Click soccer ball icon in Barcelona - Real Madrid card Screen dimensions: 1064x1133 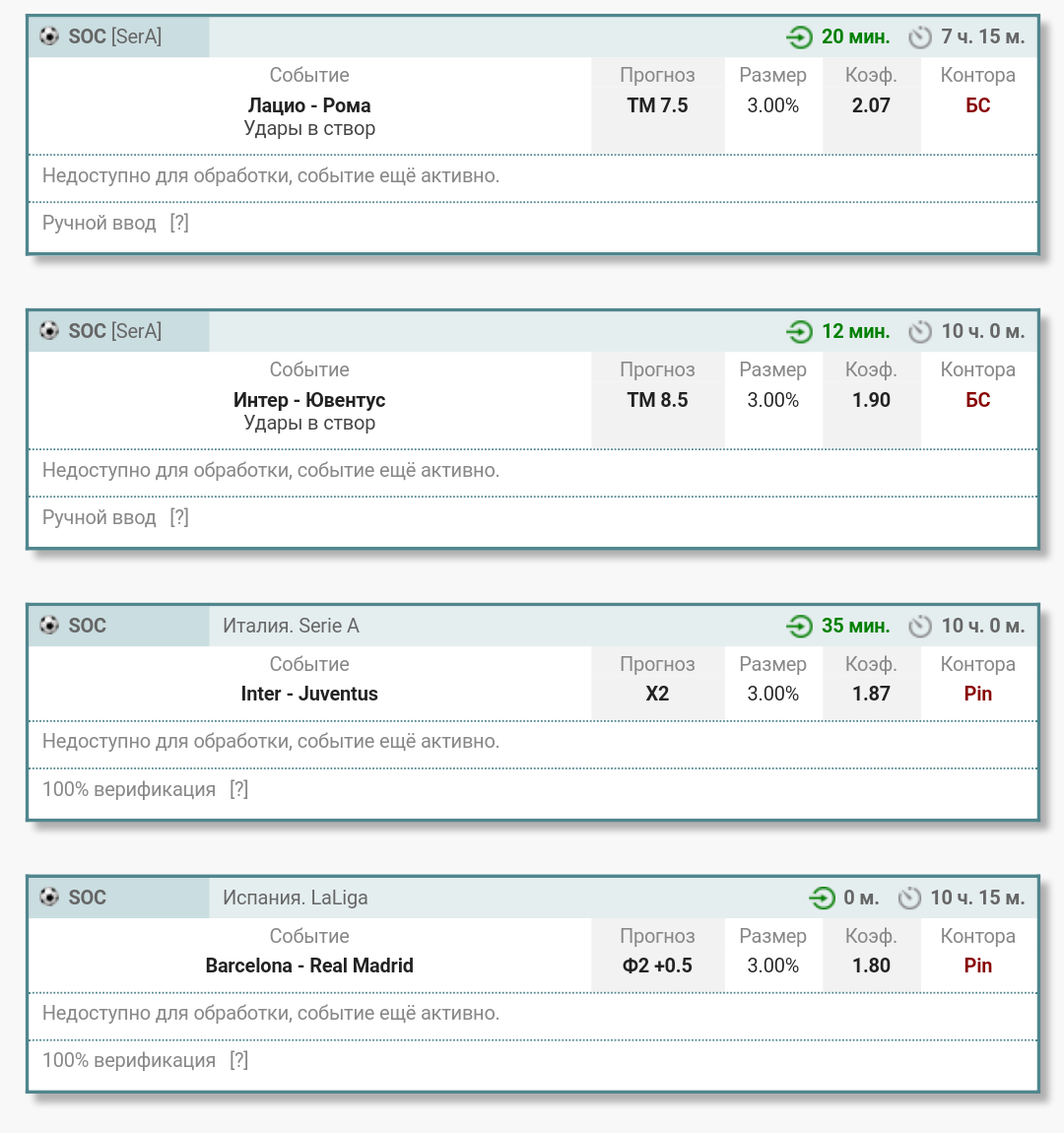pyautogui.click(x=49, y=898)
